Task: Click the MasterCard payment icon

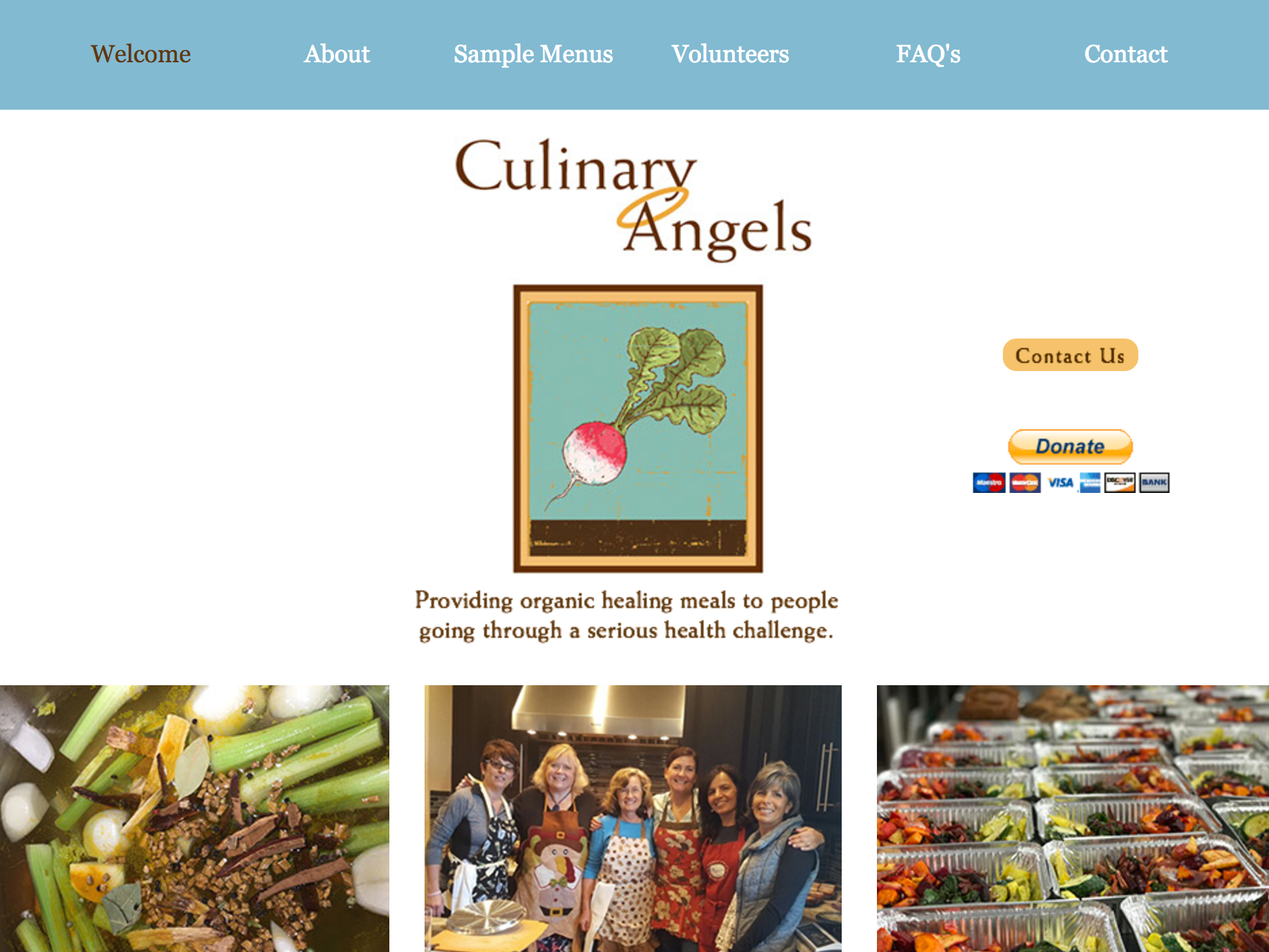Action: point(1025,483)
